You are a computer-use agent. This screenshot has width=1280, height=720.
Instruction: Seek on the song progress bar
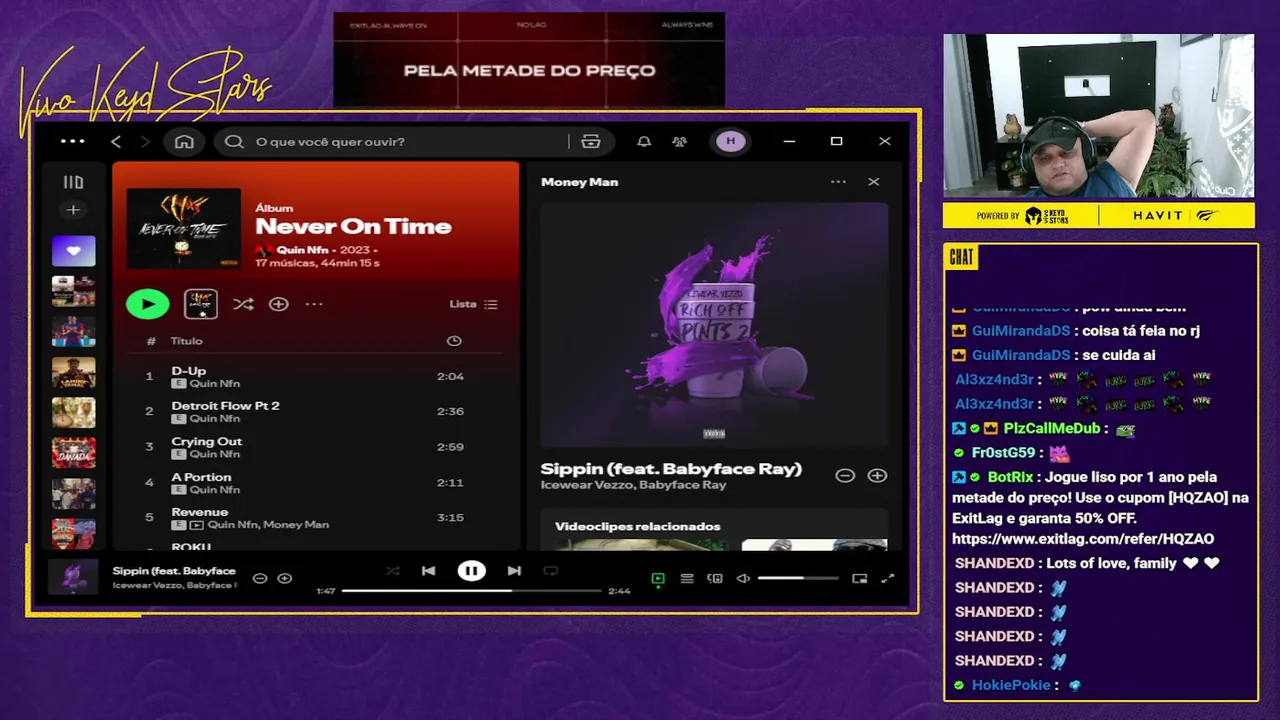[x=471, y=591]
